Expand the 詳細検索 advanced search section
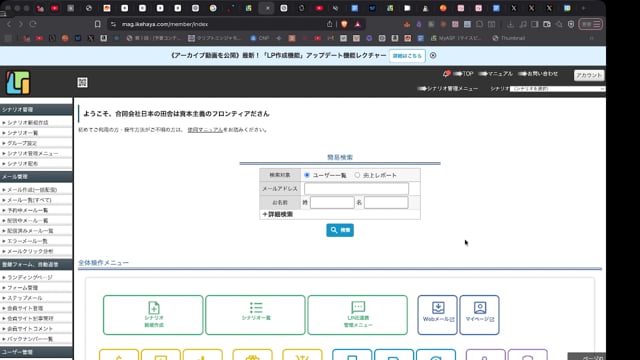This screenshot has height=360, width=640. click(x=278, y=214)
